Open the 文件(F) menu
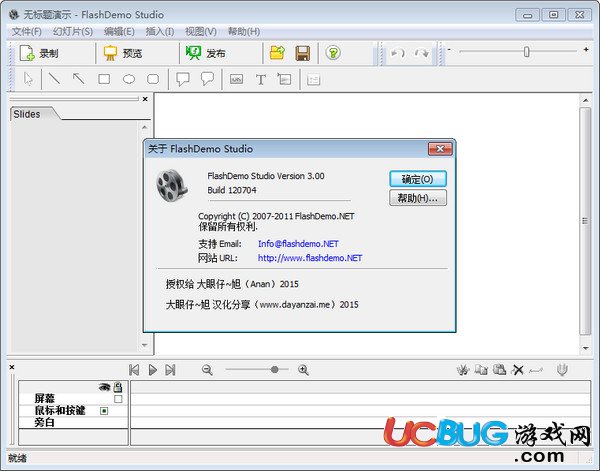The image size is (600, 471). [x=26, y=31]
